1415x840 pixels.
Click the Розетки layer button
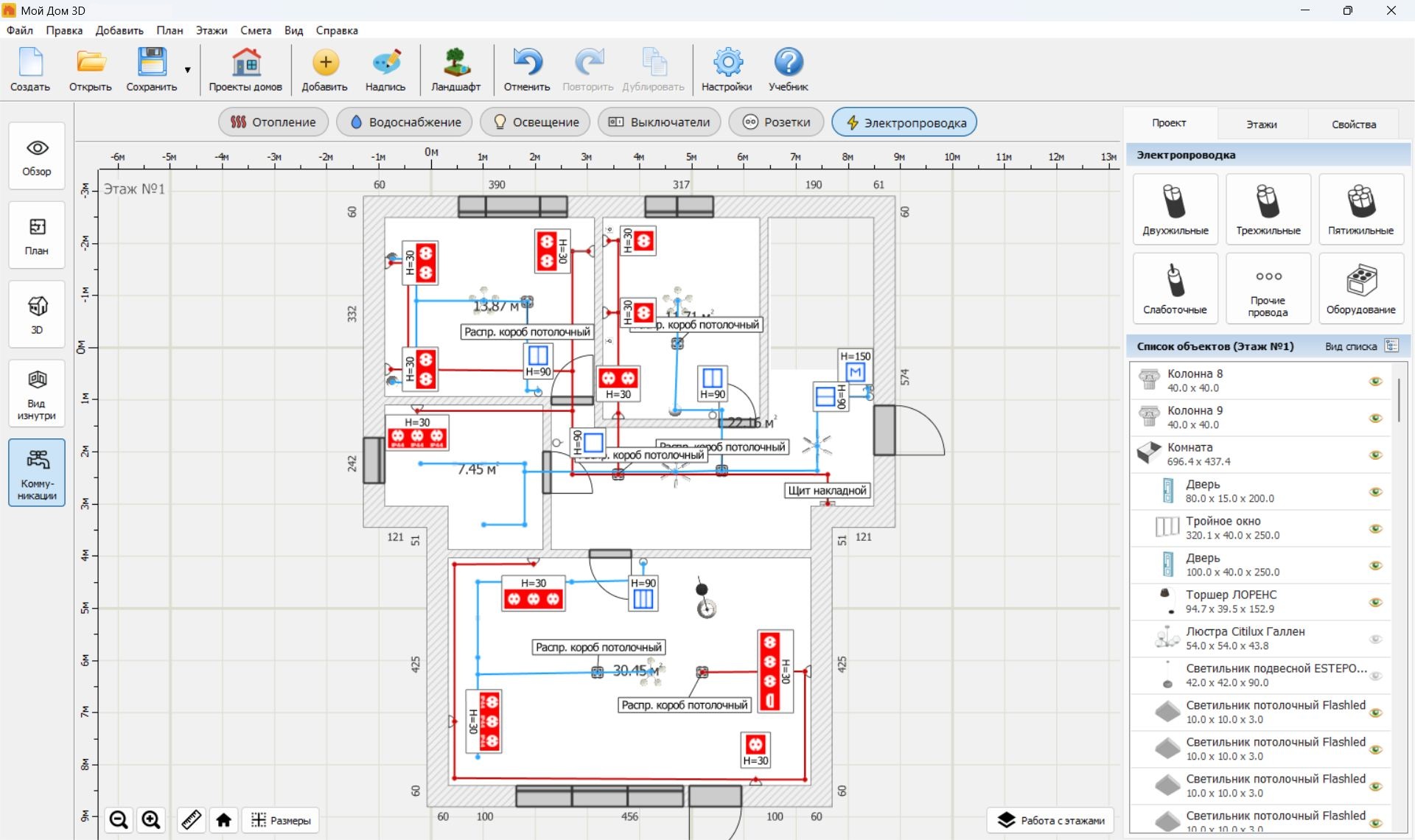point(776,122)
